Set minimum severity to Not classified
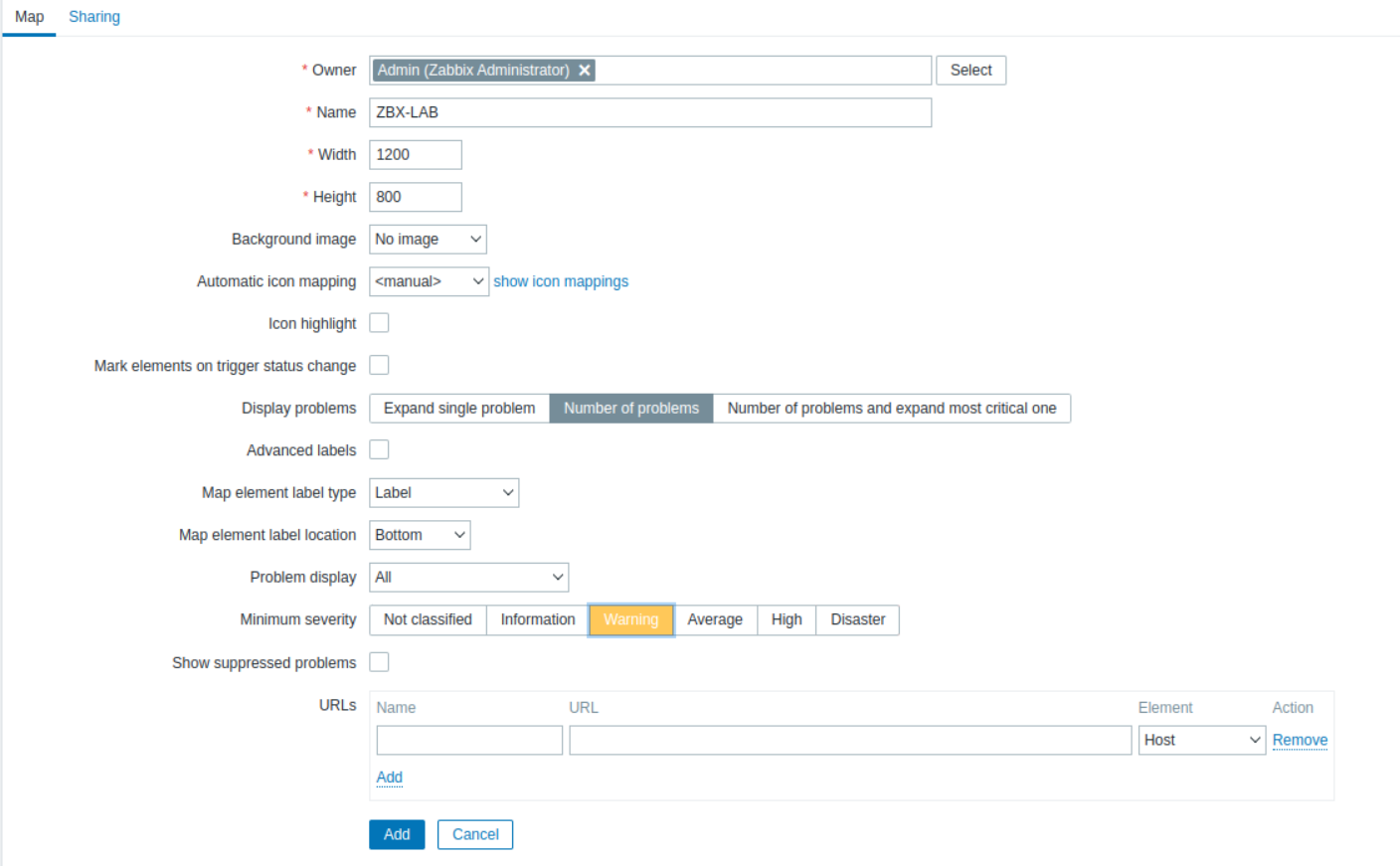 428,619
